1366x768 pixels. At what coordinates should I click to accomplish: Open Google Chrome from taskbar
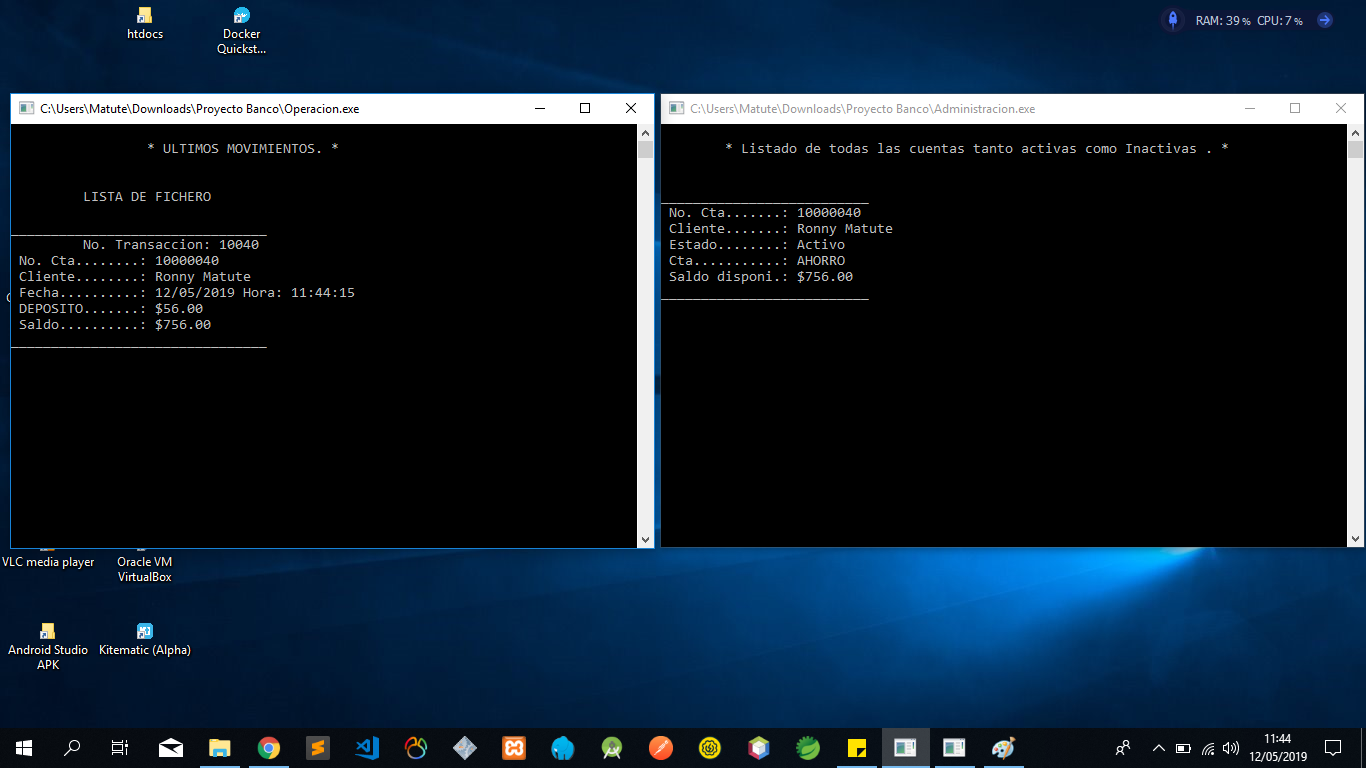point(268,747)
